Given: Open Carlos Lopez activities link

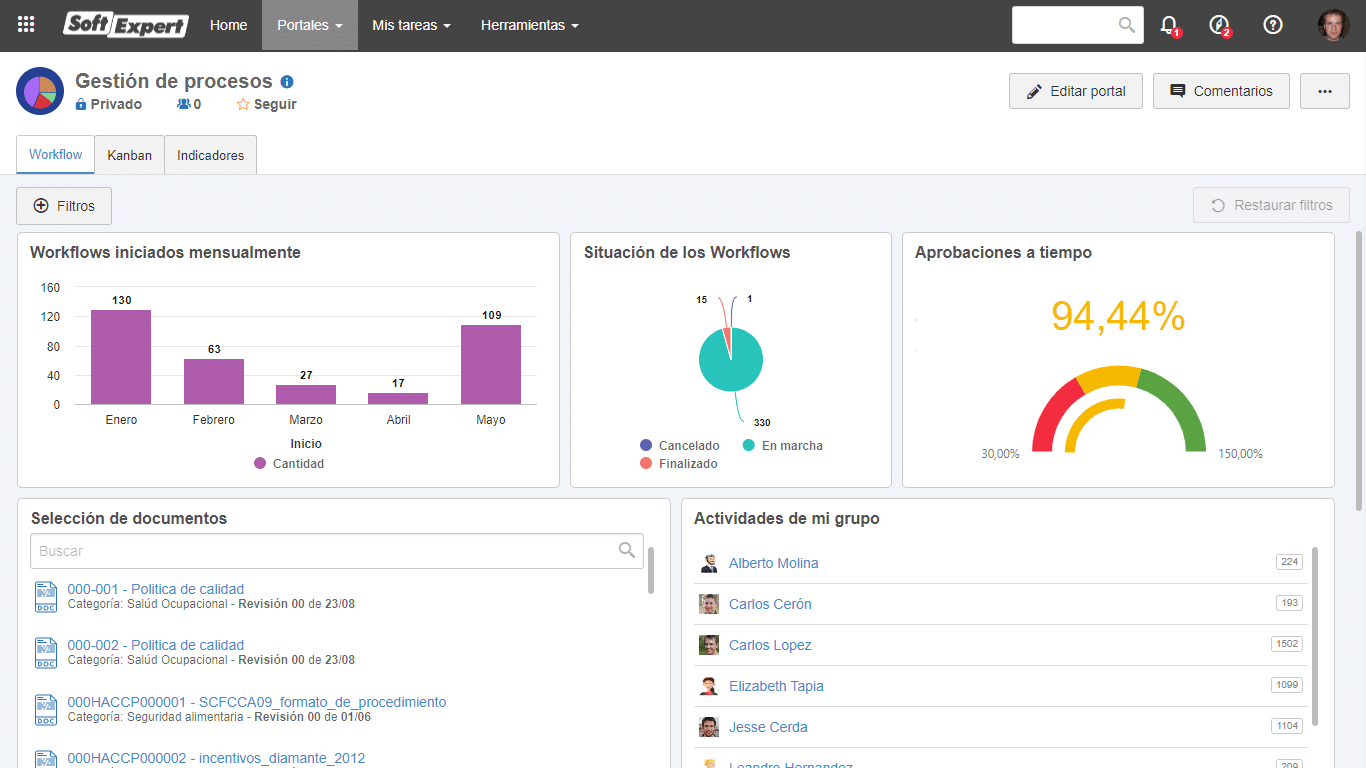Looking at the screenshot, I should (770, 645).
